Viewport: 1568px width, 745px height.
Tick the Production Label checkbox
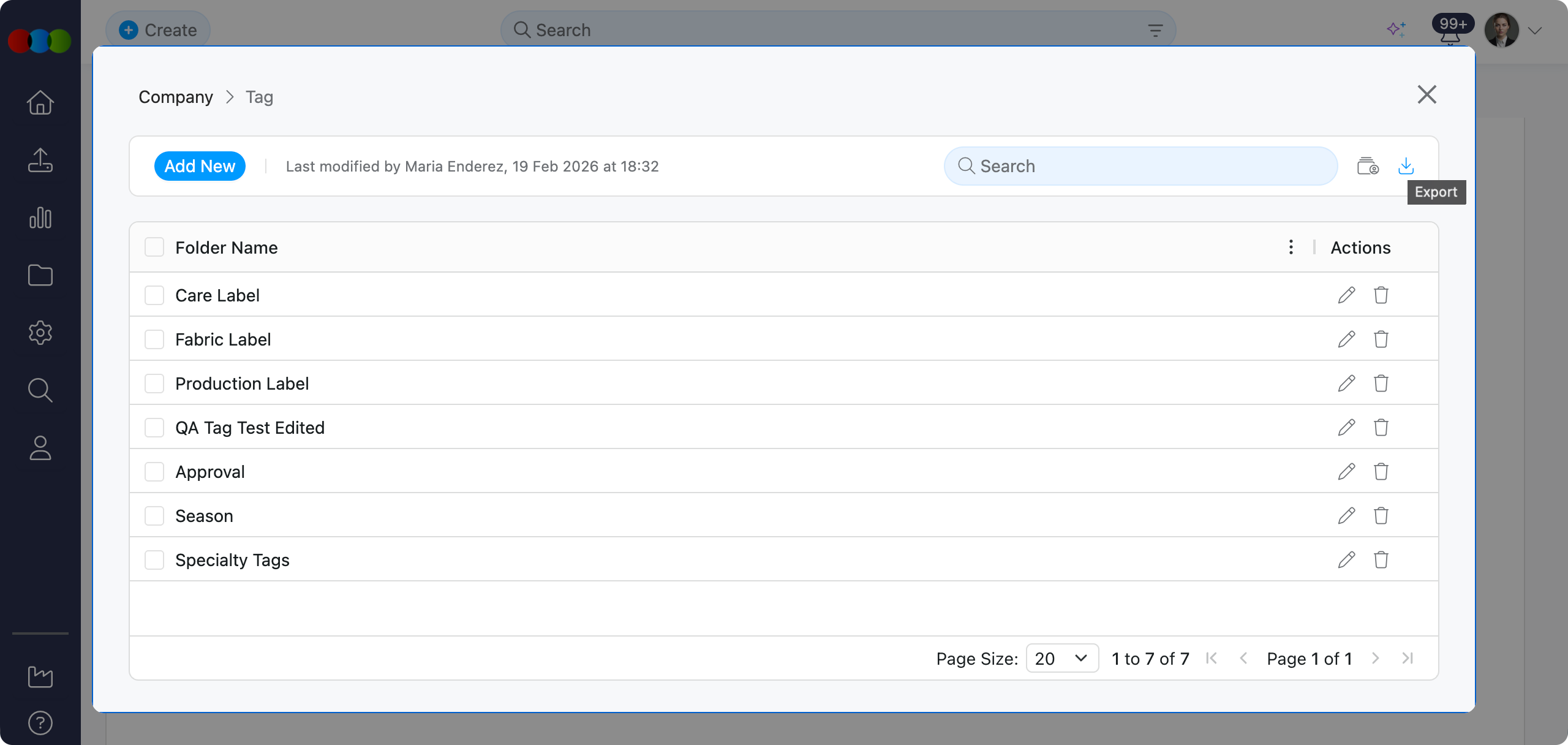click(x=154, y=384)
